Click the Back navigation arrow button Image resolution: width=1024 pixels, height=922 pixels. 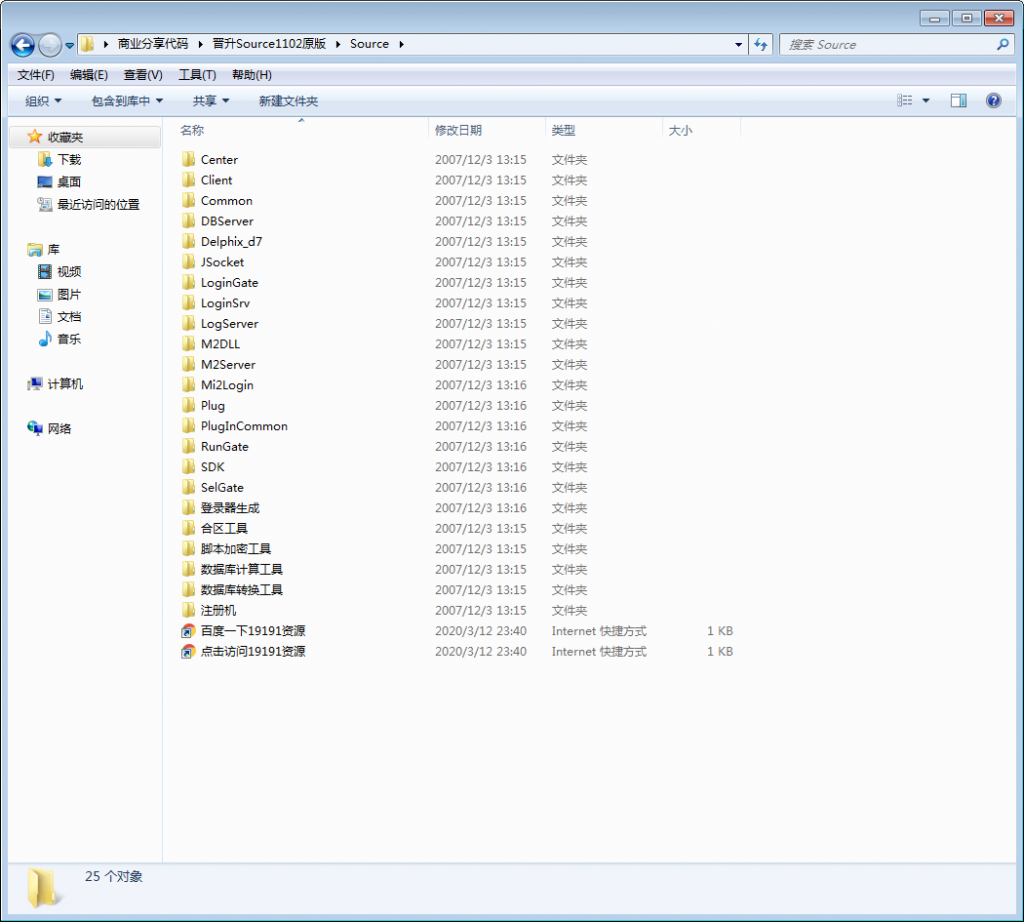tap(22, 45)
